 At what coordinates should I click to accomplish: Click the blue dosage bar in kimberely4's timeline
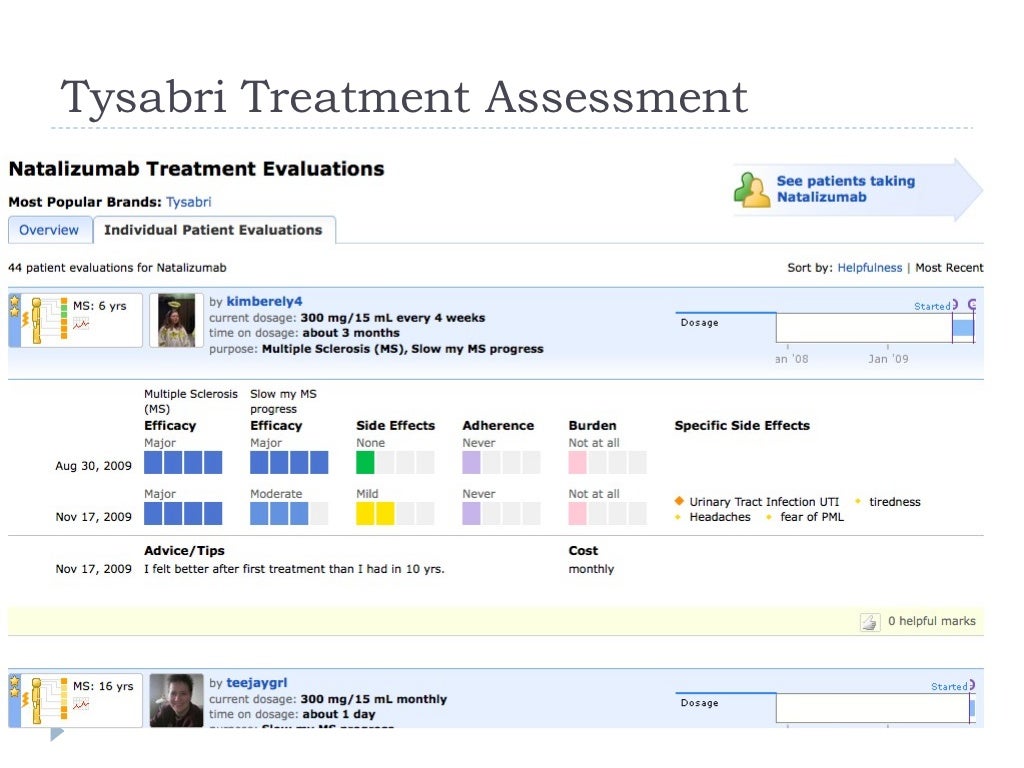pyautogui.click(x=963, y=328)
